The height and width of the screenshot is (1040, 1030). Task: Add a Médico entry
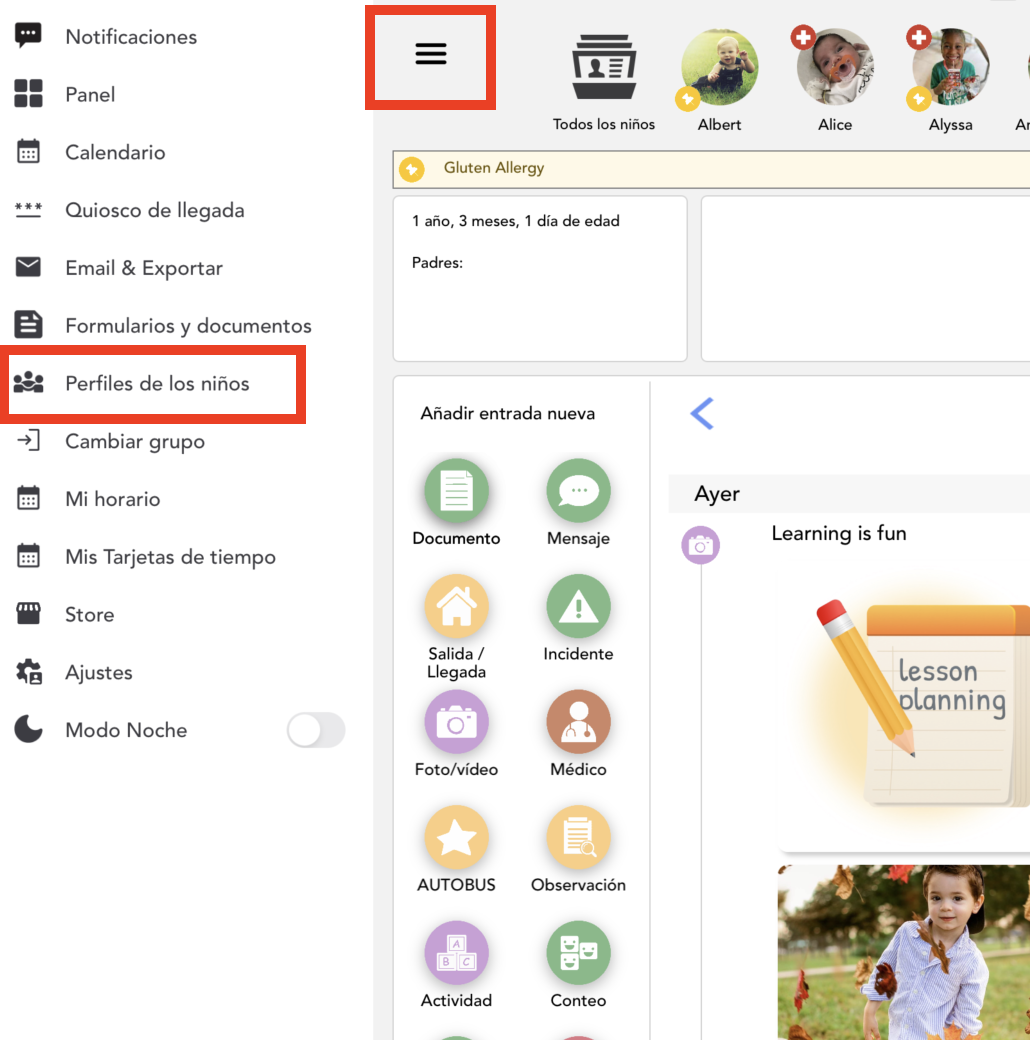point(578,722)
